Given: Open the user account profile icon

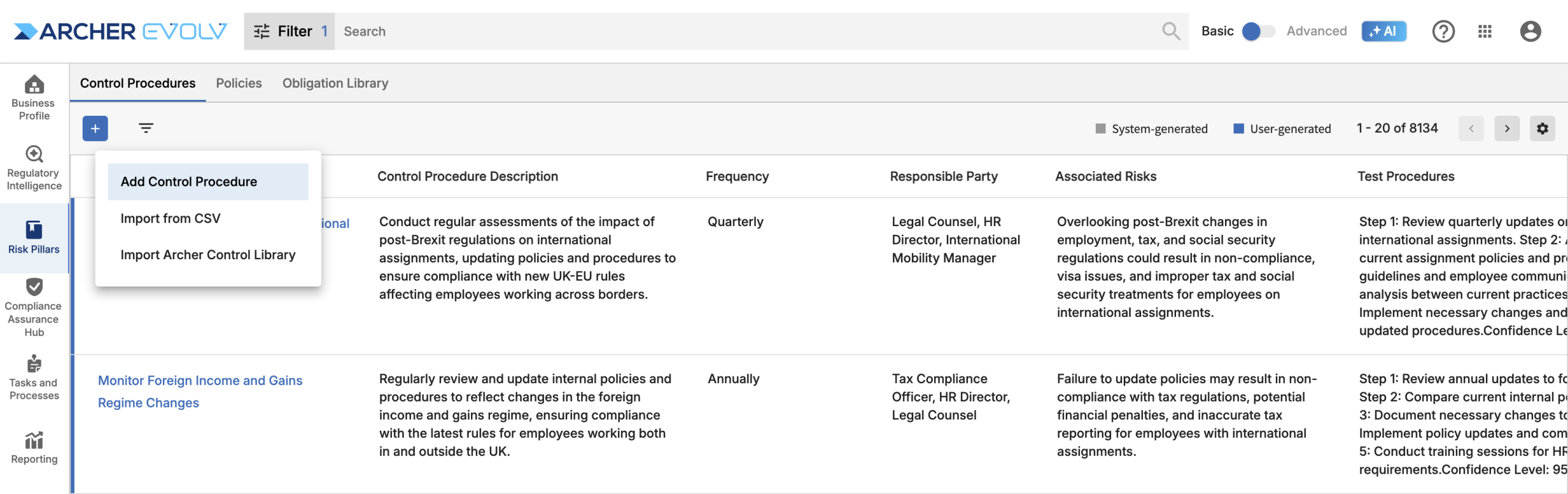Looking at the screenshot, I should [1530, 31].
